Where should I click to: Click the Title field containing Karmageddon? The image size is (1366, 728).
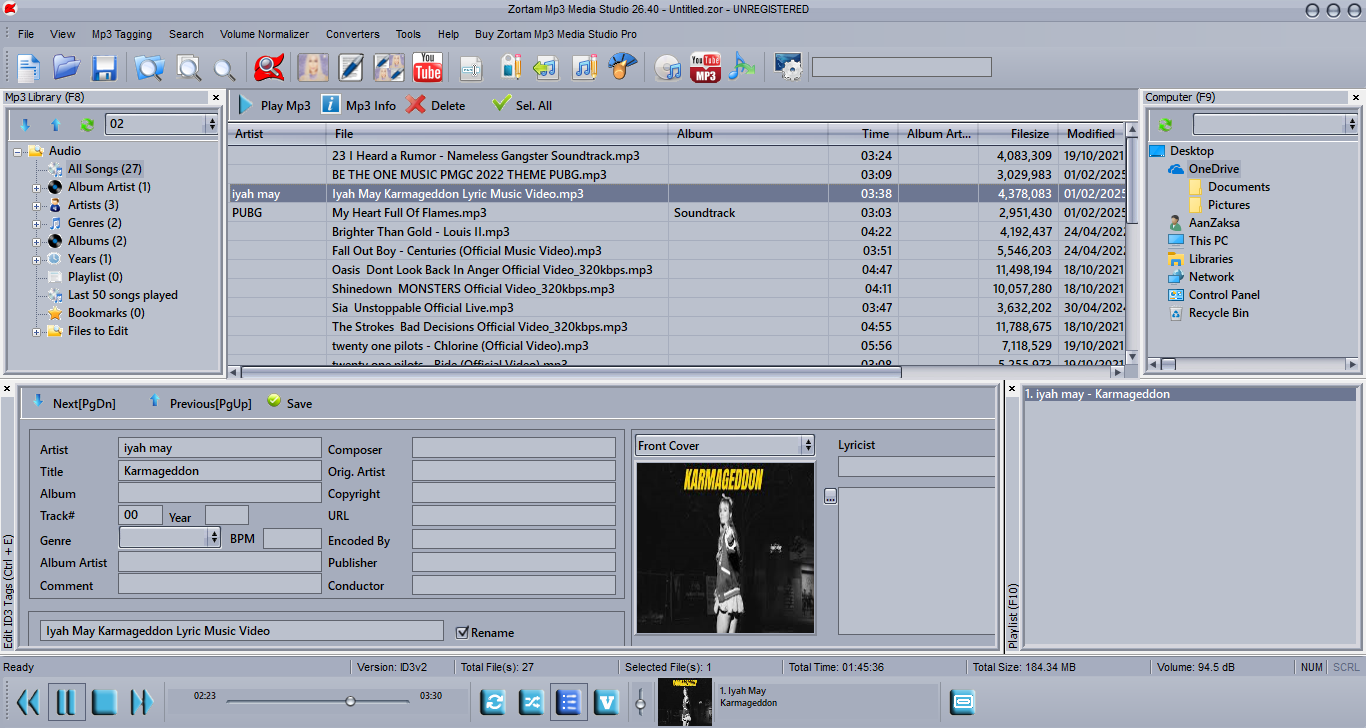click(219, 471)
